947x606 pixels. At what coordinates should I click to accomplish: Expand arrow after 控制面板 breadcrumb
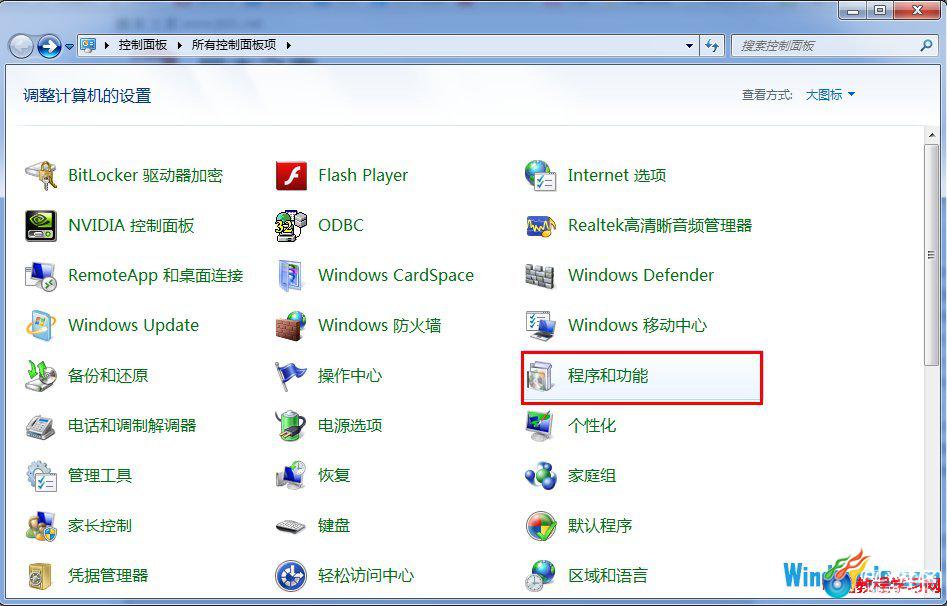(179, 45)
